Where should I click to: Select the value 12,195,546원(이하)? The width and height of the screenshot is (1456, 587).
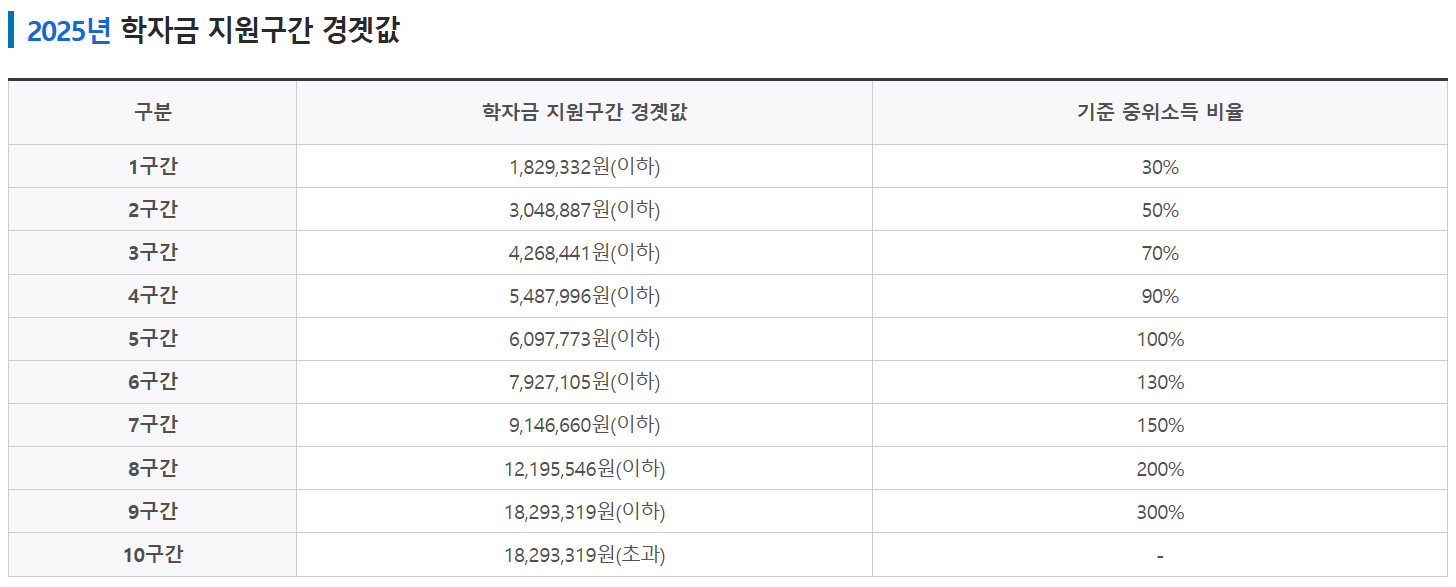[584, 468]
